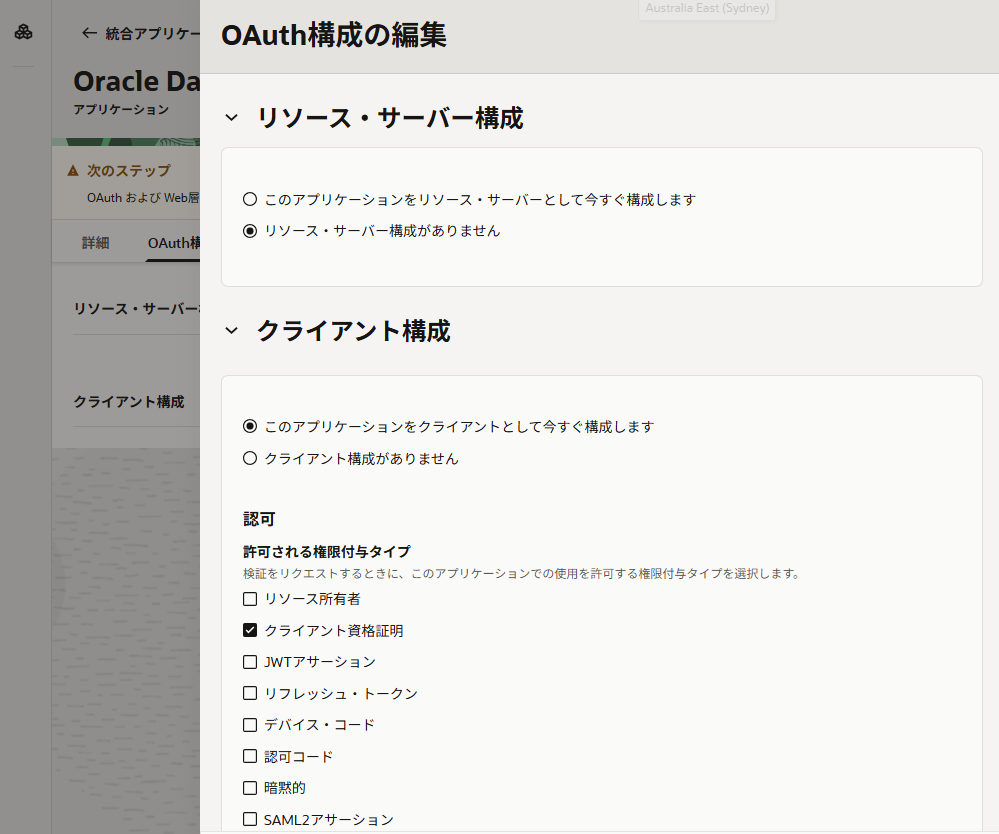Collapse the リソース・サーバー構成 section
The width and height of the screenshot is (999, 834).
[x=231, y=115]
